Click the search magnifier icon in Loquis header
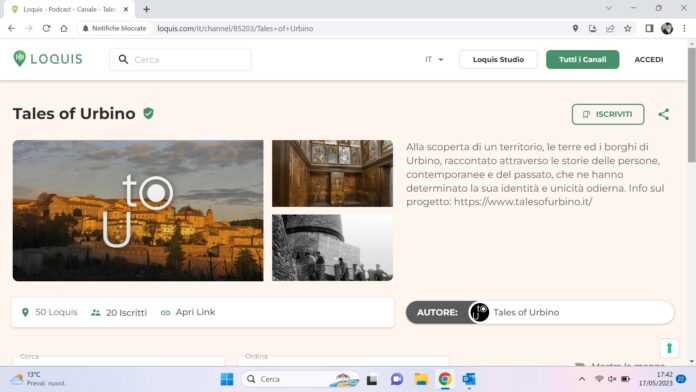This screenshot has height=392, width=696. (123, 59)
